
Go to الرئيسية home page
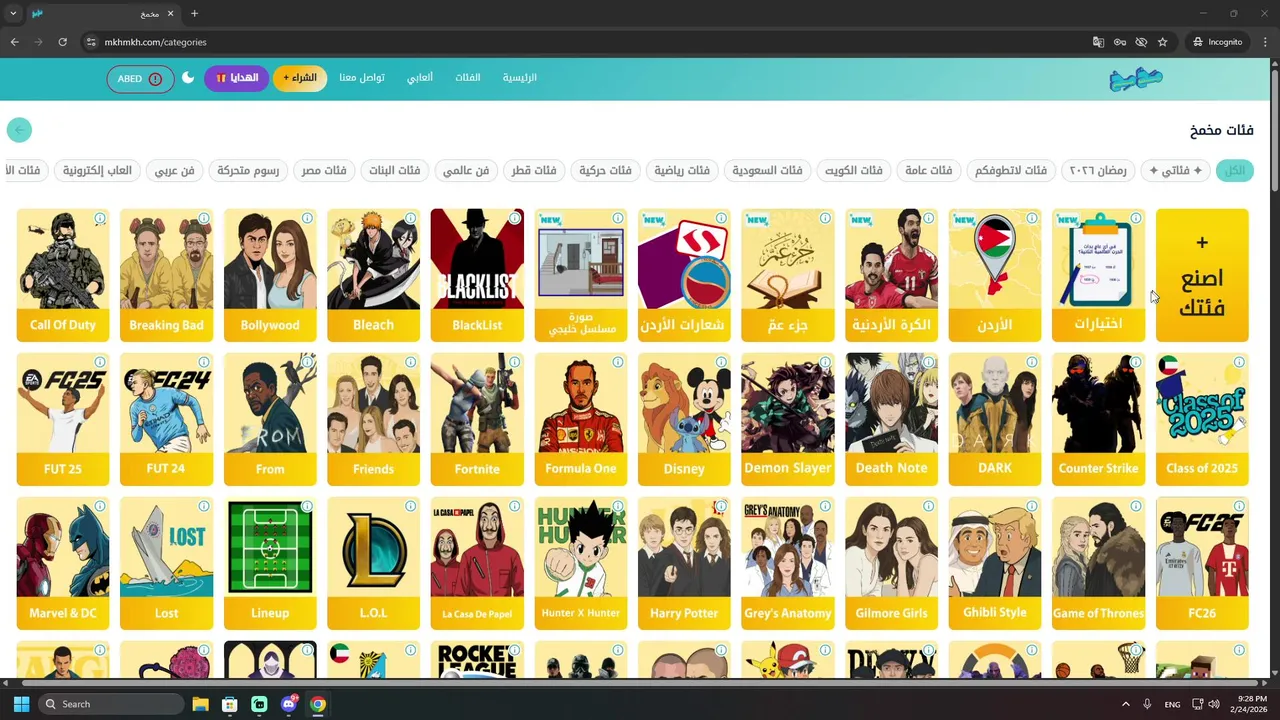pyautogui.click(x=520, y=78)
